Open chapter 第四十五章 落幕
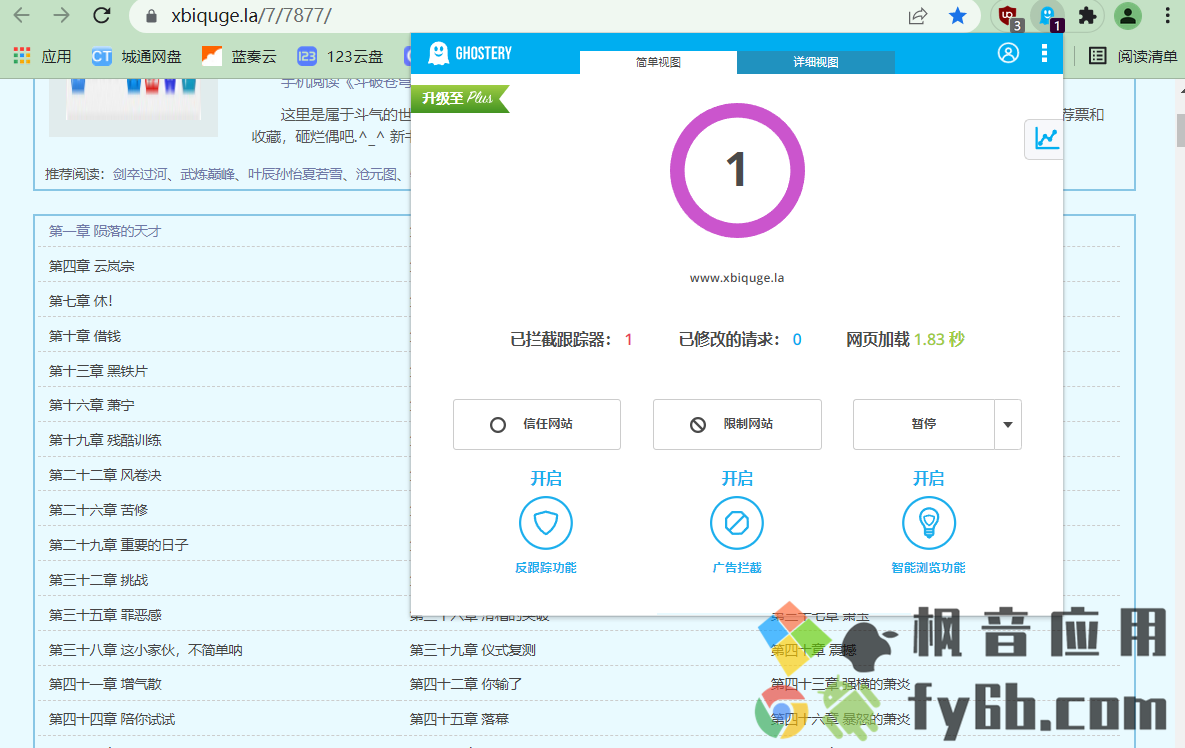The image size is (1185, 748). coord(459,719)
